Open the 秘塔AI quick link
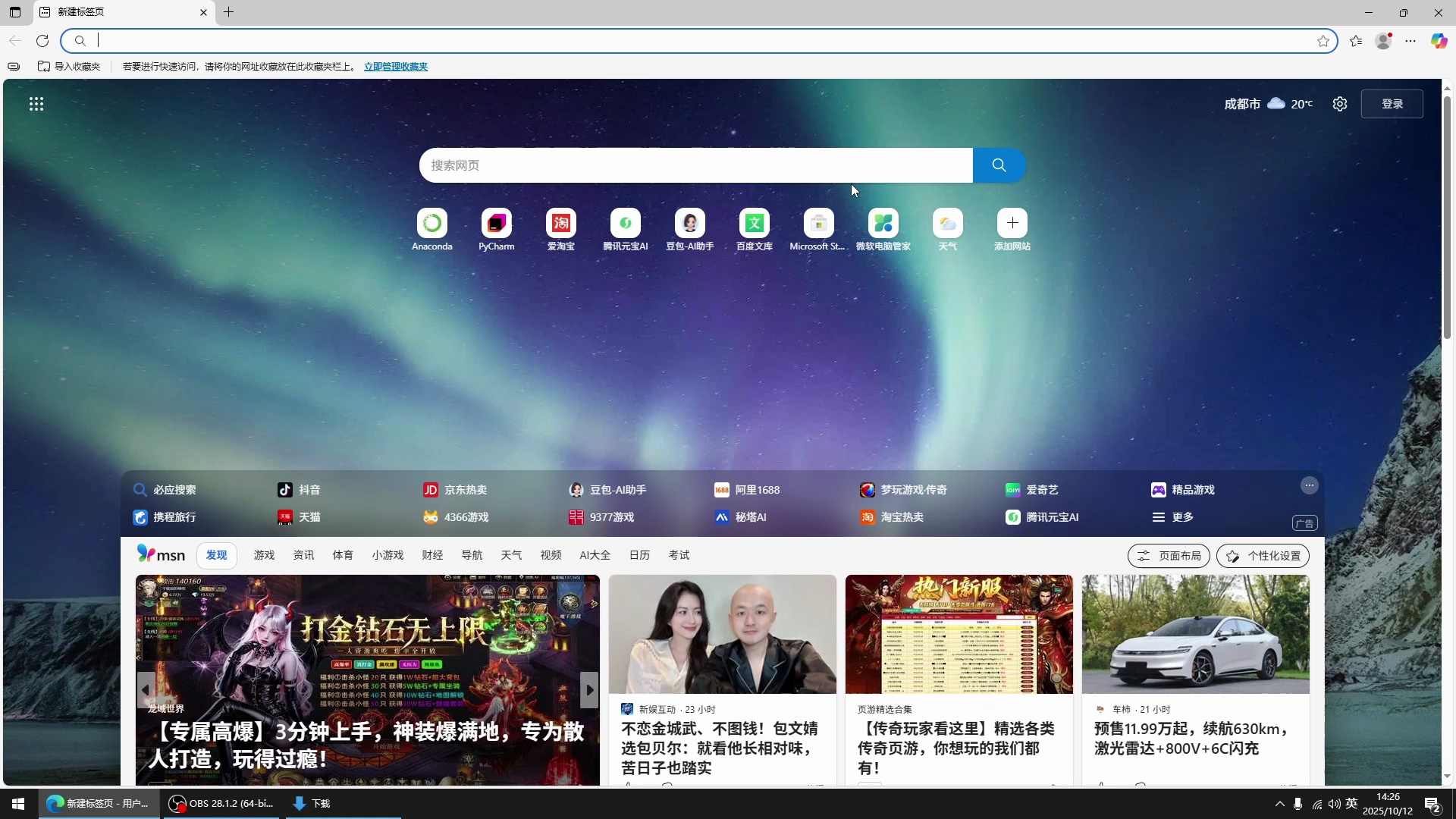 tap(740, 517)
